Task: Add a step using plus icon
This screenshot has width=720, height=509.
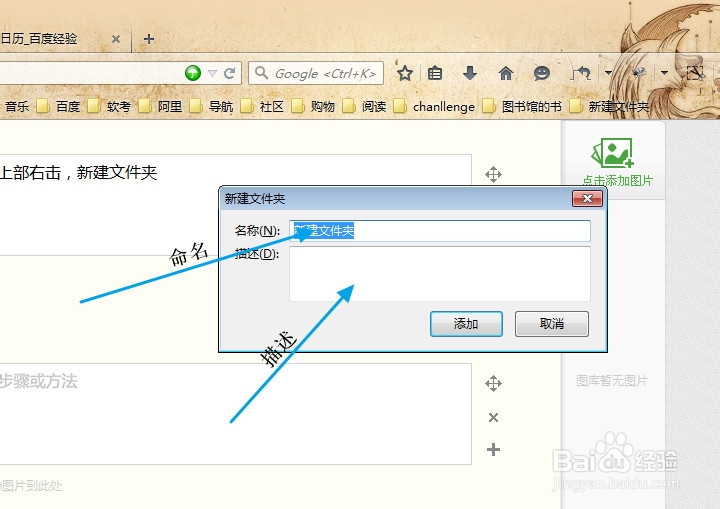Action: click(x=493, y=449)
